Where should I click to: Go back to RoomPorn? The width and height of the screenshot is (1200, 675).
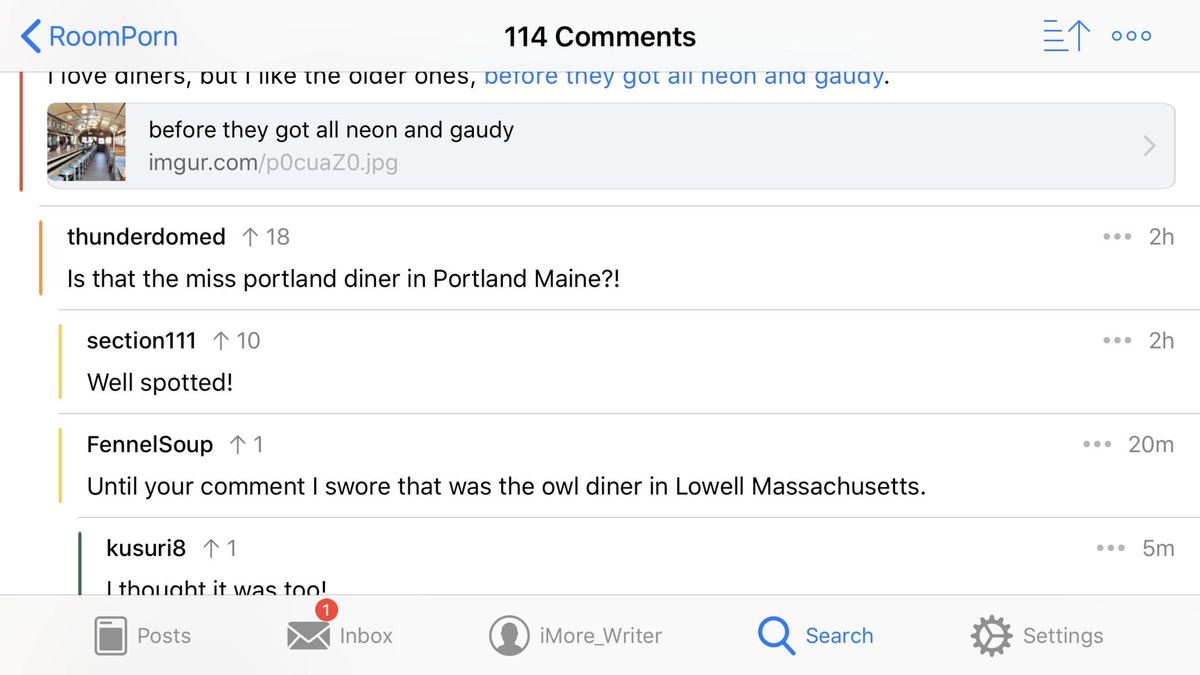[99, 36]
